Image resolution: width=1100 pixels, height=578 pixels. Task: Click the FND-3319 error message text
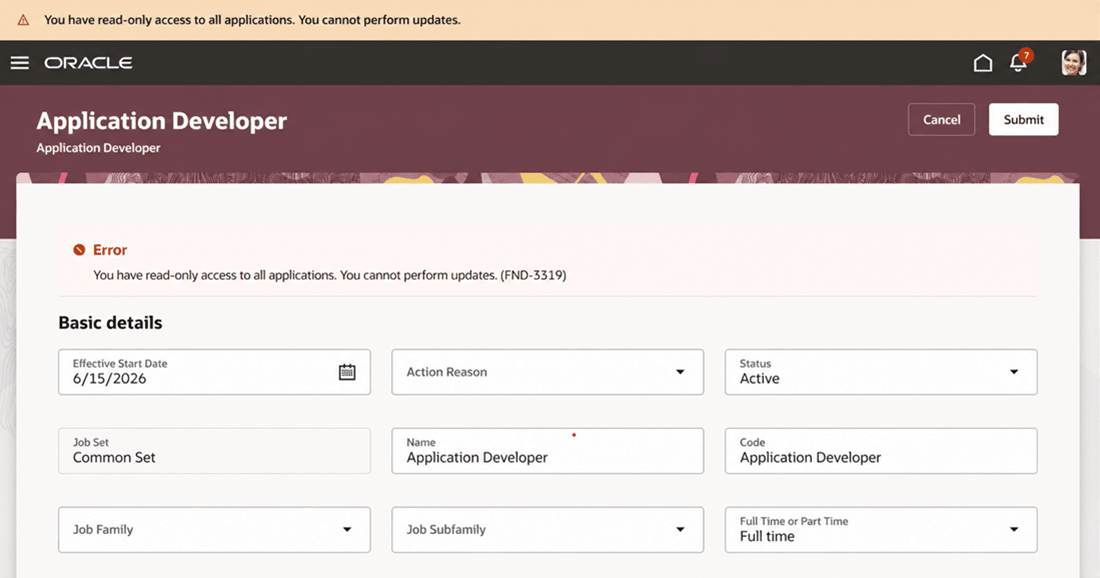click(330, 275)
